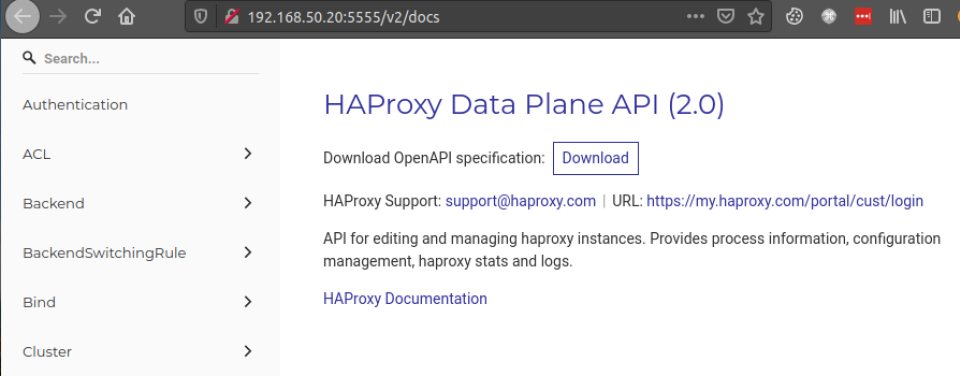Image resolution: width=960 pixels, height=376 pixels.
Task: Expand the ACL chevron
Action: click(248, 154)
